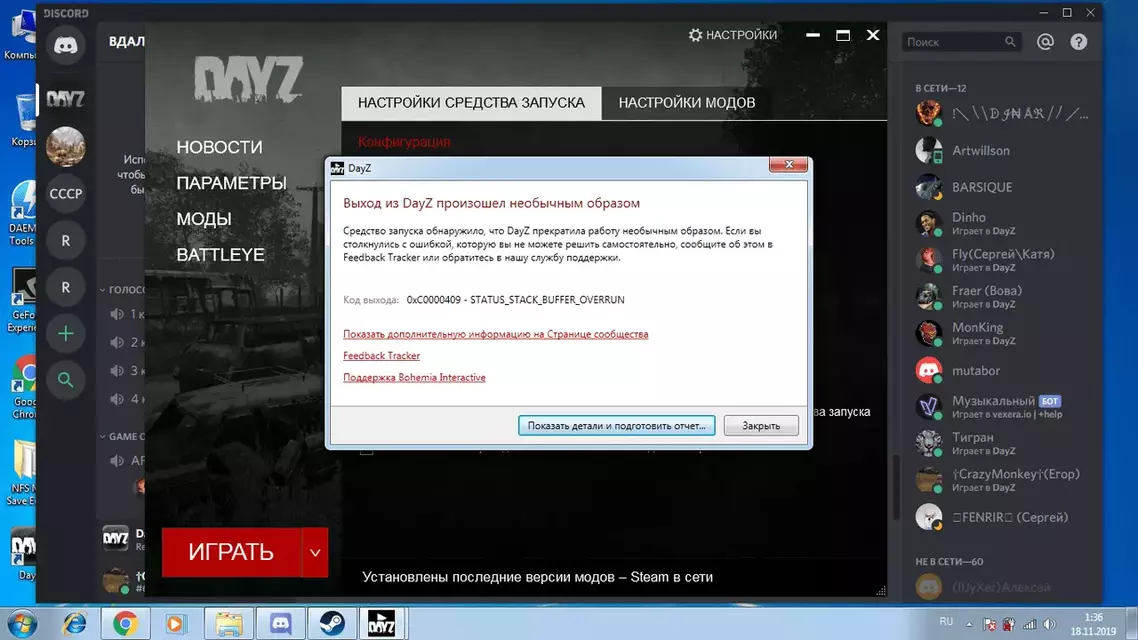Collapse the голосовые channel category chevron

102,290
